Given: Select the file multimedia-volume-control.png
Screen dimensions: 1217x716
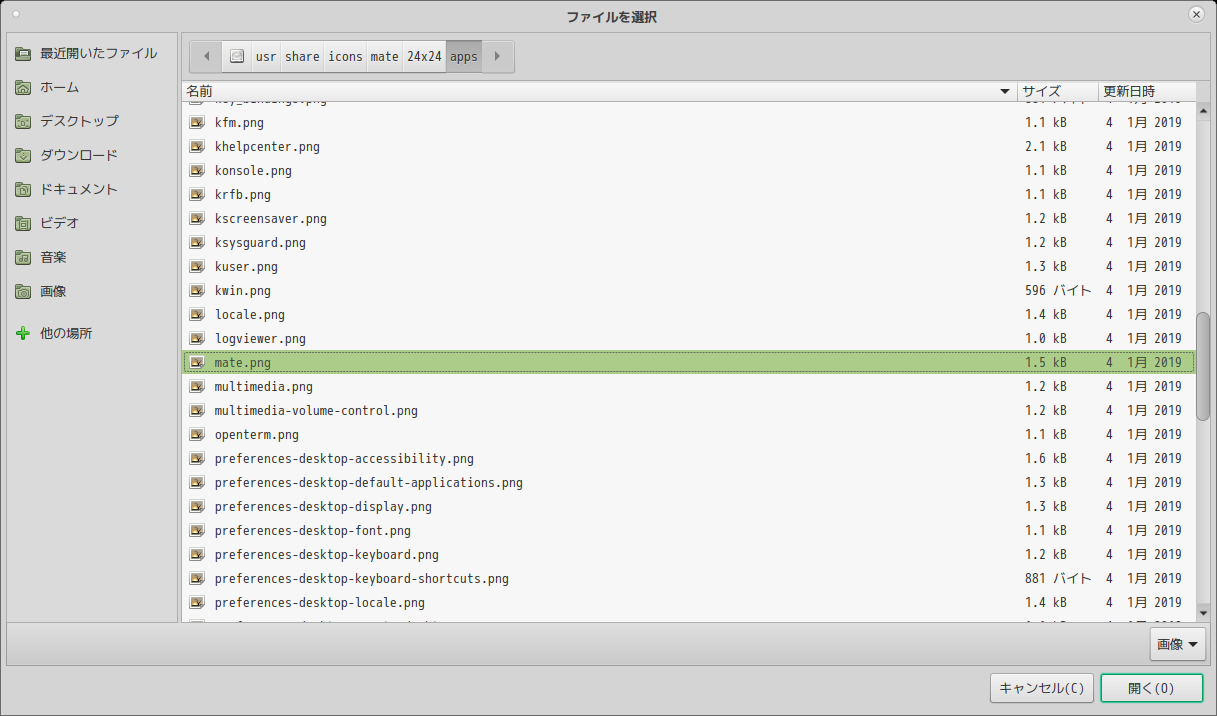Looking at the screenshot, I should 689,411.
